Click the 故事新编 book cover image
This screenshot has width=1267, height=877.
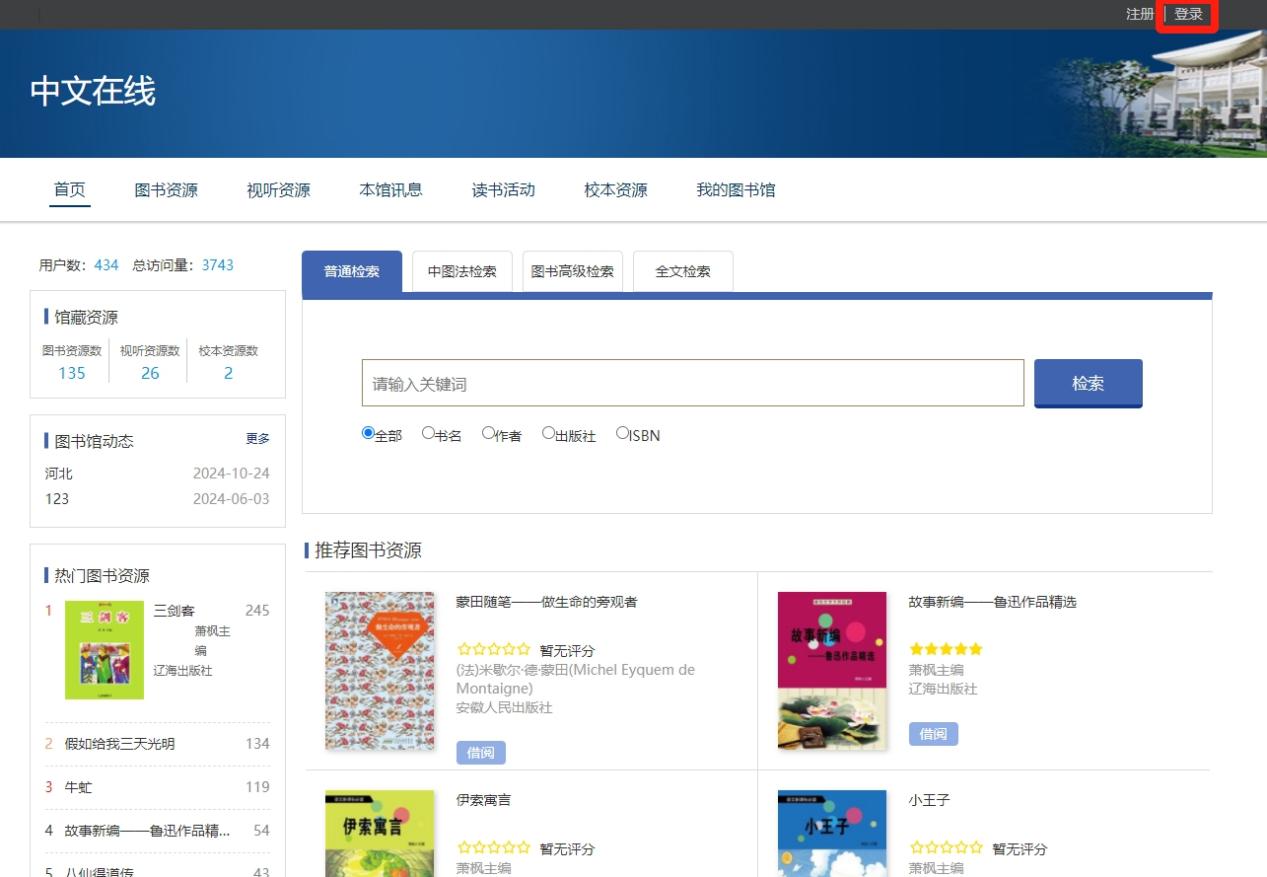(832, 671)
